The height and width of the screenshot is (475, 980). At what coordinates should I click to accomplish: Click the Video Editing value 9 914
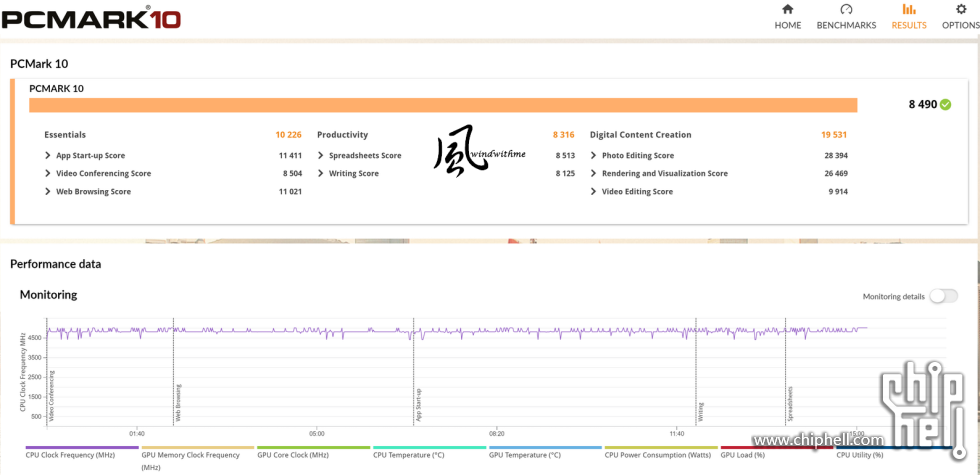tap(838, 192)
